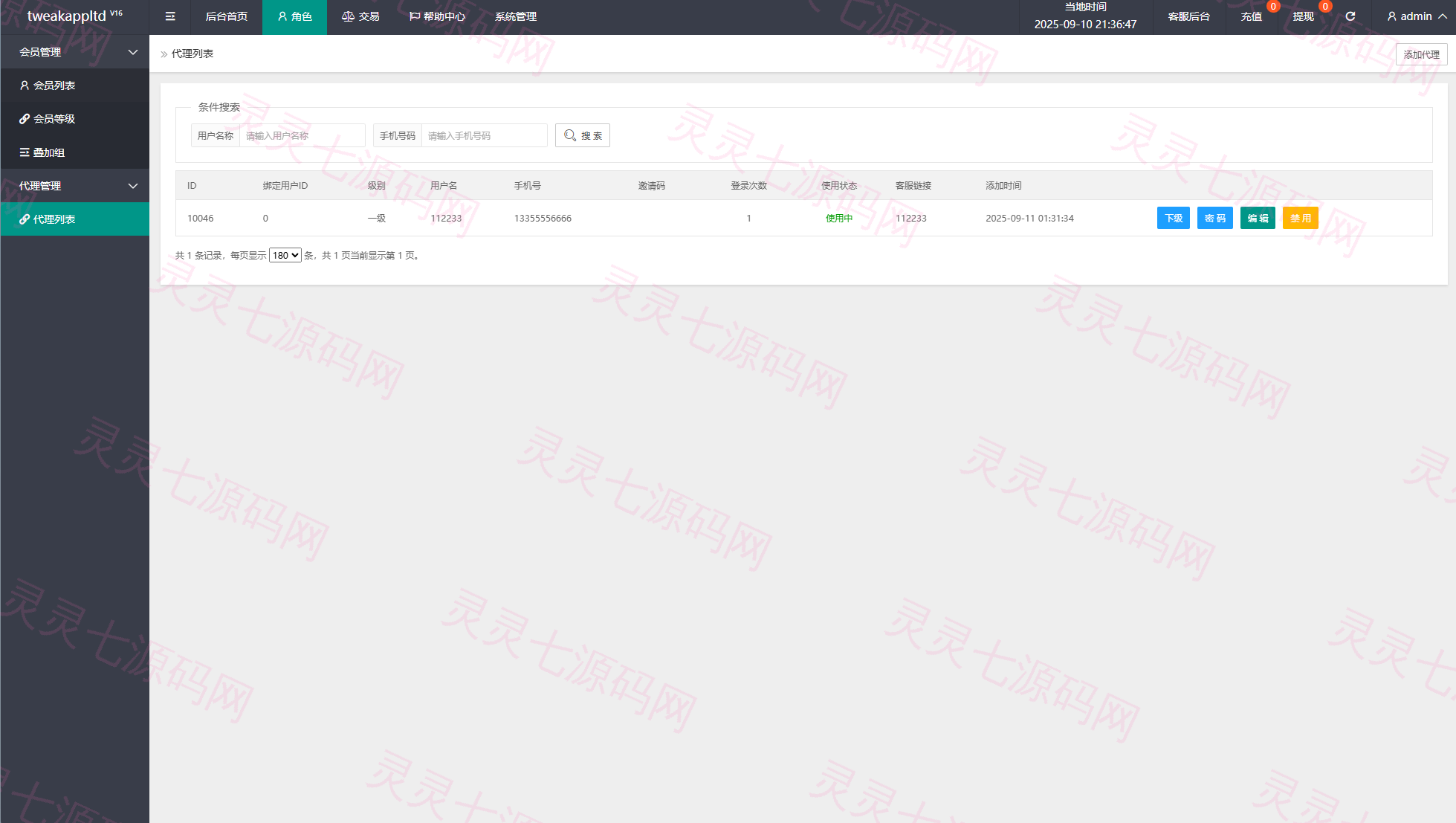The width and height of the screenshot is (1456, 823).
Task: Focus the 手机号码 search field
Action: pos(484,135)
